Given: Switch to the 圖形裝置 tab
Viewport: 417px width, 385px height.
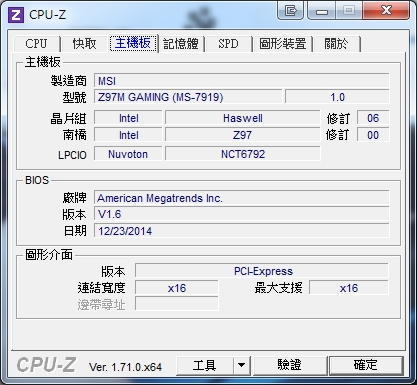Looking at the screenshot, I should [283, 44].
